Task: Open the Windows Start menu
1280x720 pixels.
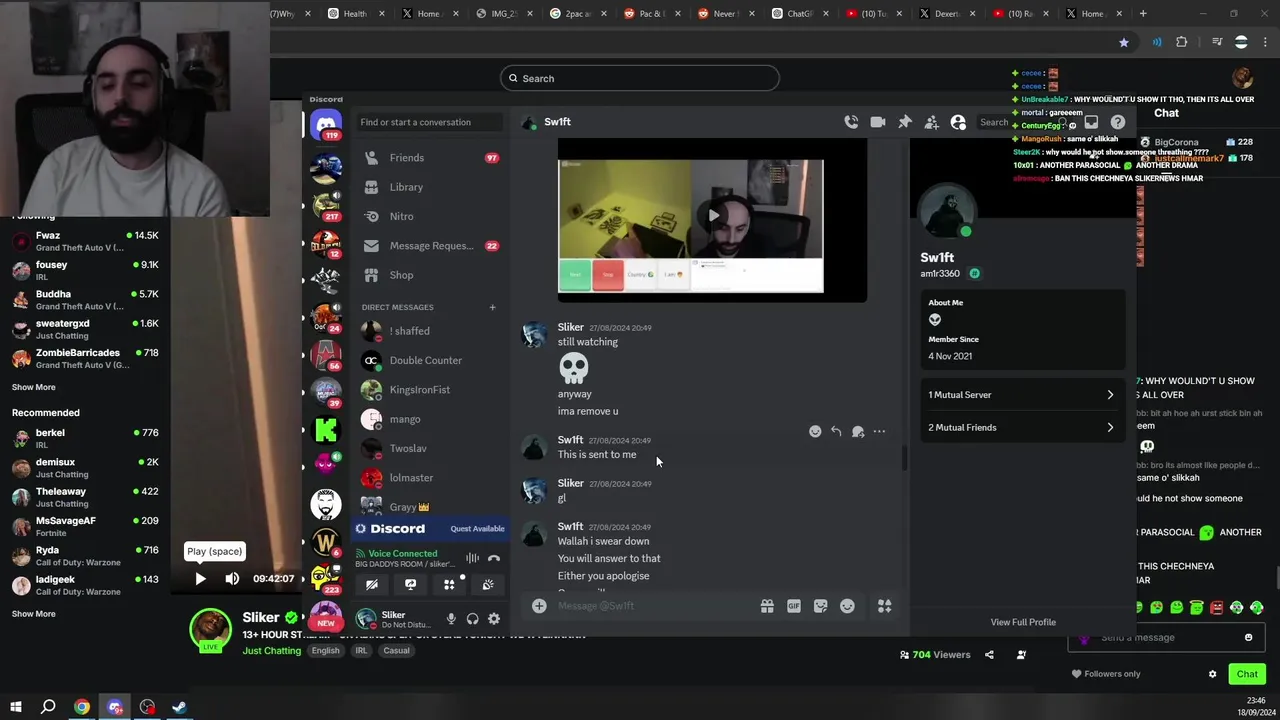Action: pos(16,707)
